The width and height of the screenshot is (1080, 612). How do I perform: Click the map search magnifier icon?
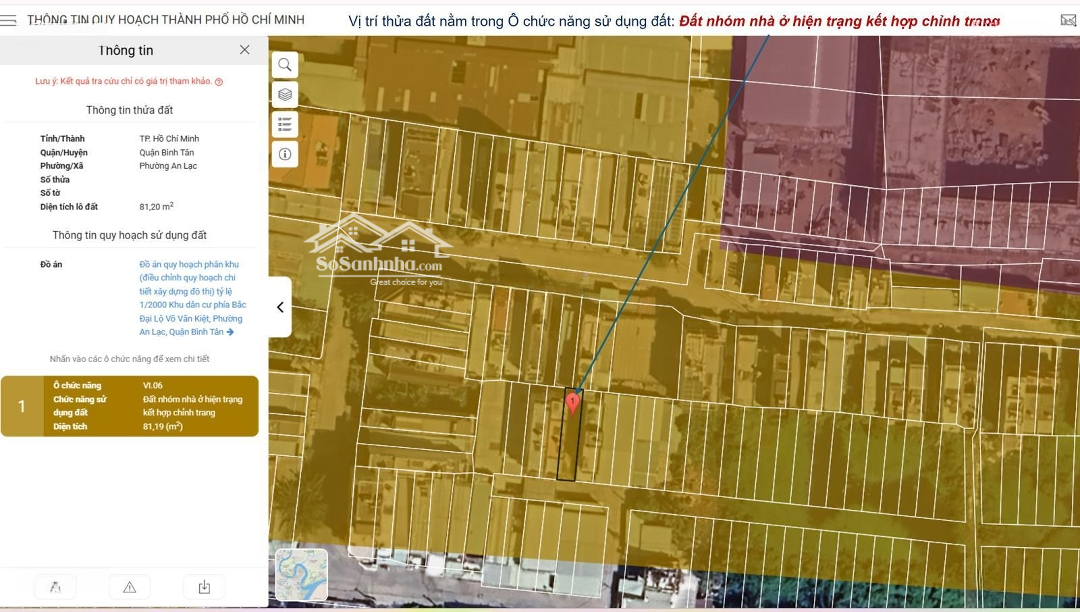pos(285,65)
